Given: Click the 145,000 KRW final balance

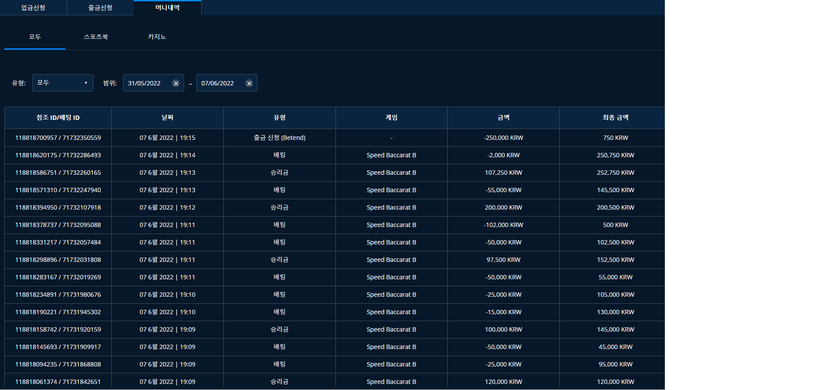Looking at the screenshot, I should (616, 330).
